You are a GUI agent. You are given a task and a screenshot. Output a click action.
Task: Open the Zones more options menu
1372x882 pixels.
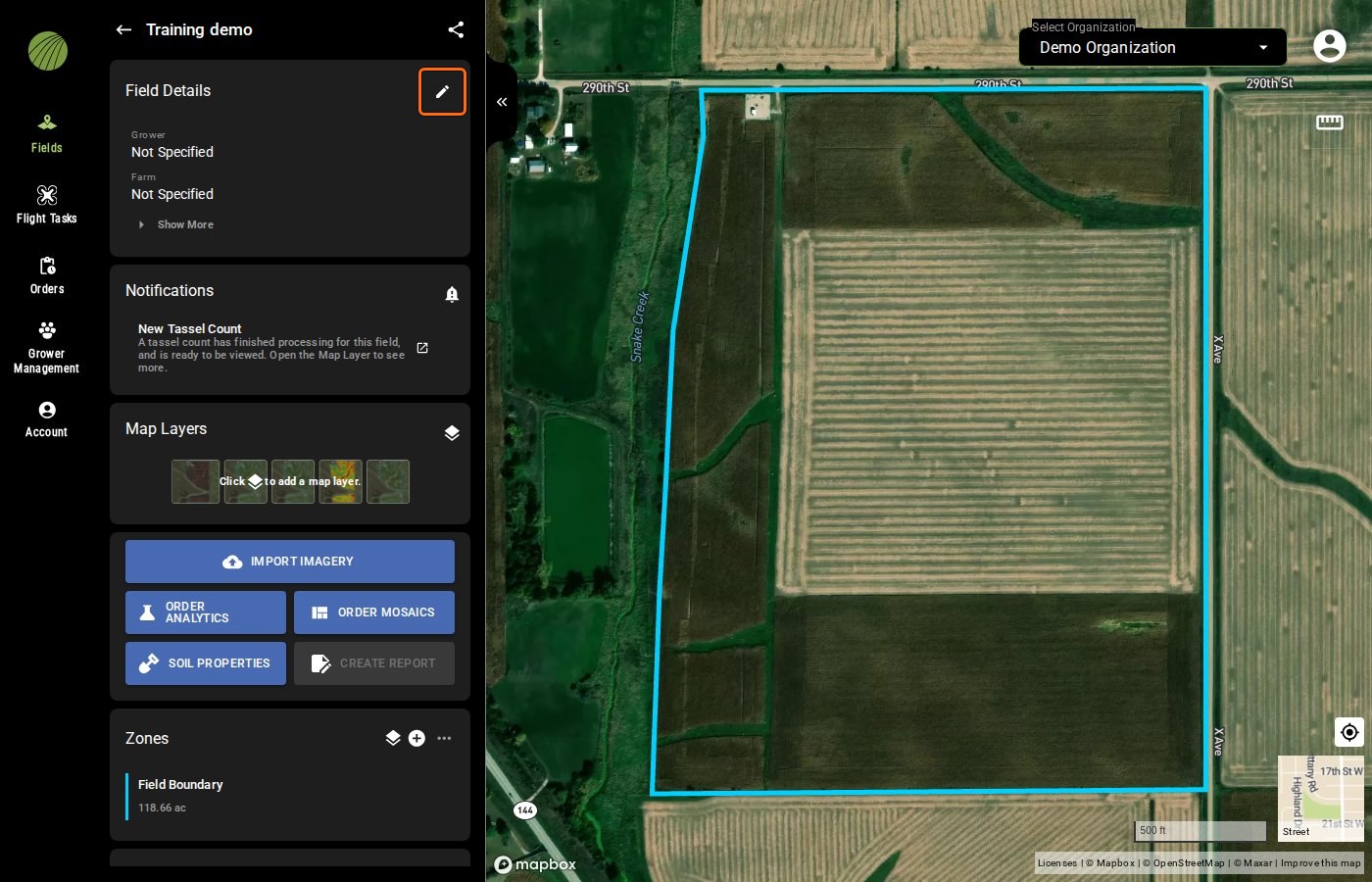pyautogui.click(x=444, y=738)
